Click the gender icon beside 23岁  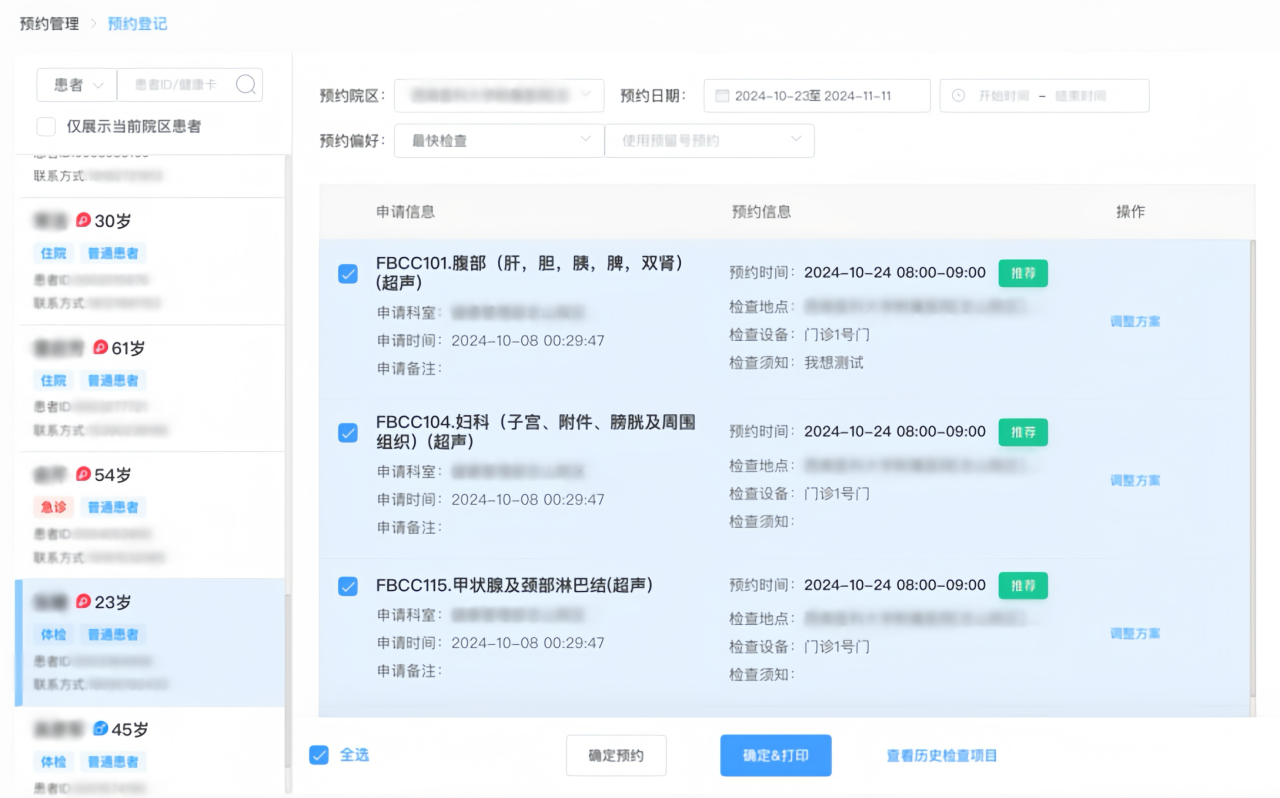coord(84,601)
